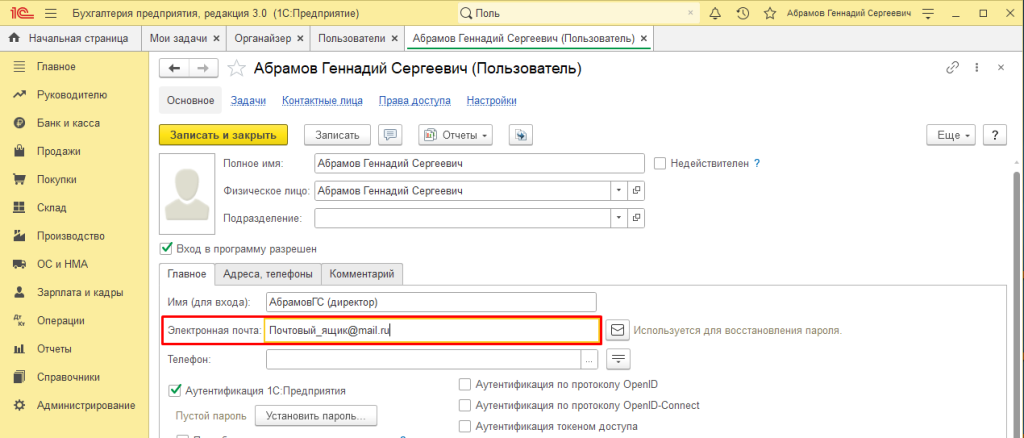
Task: Click the Отчеты chart icon in the sidebar
Action: (19, 349)
